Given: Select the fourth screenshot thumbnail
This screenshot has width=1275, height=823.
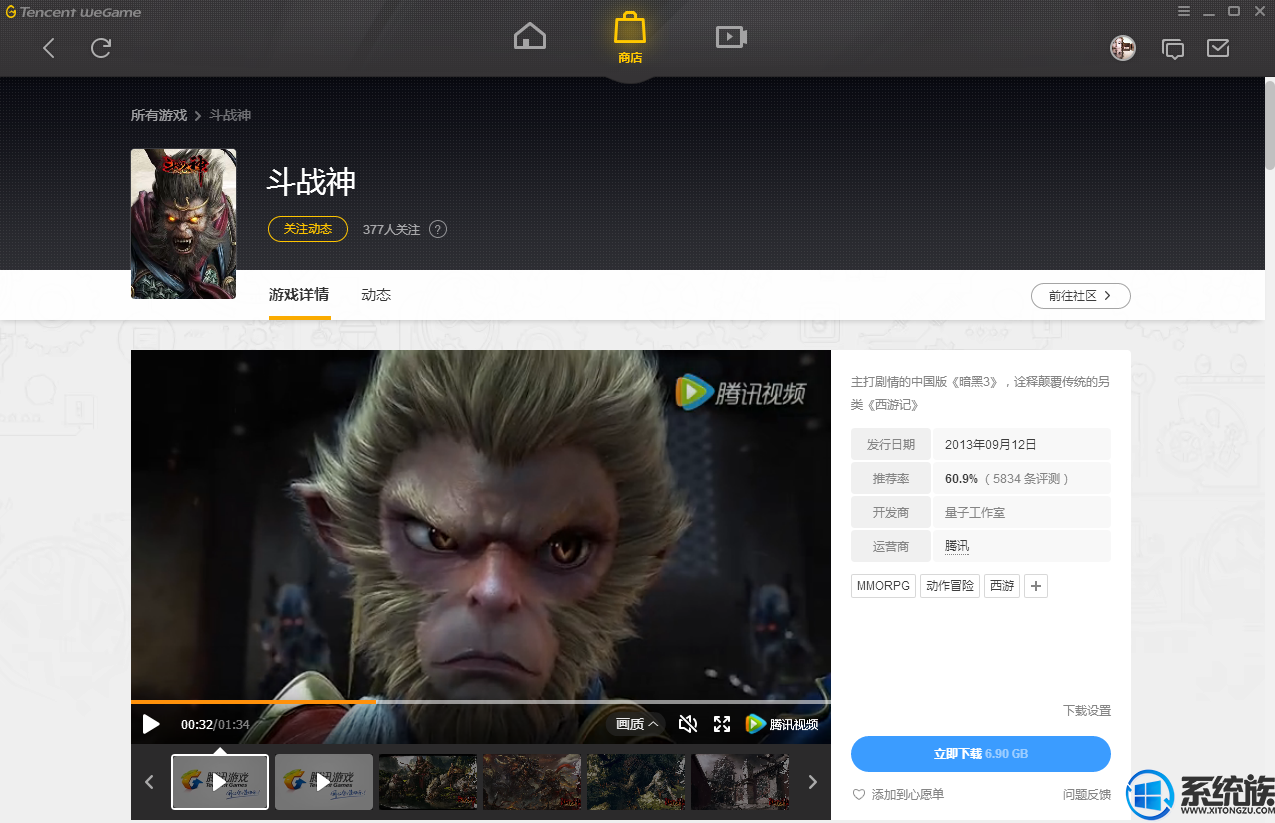Looking at the screenshot, I should [532, 782].
